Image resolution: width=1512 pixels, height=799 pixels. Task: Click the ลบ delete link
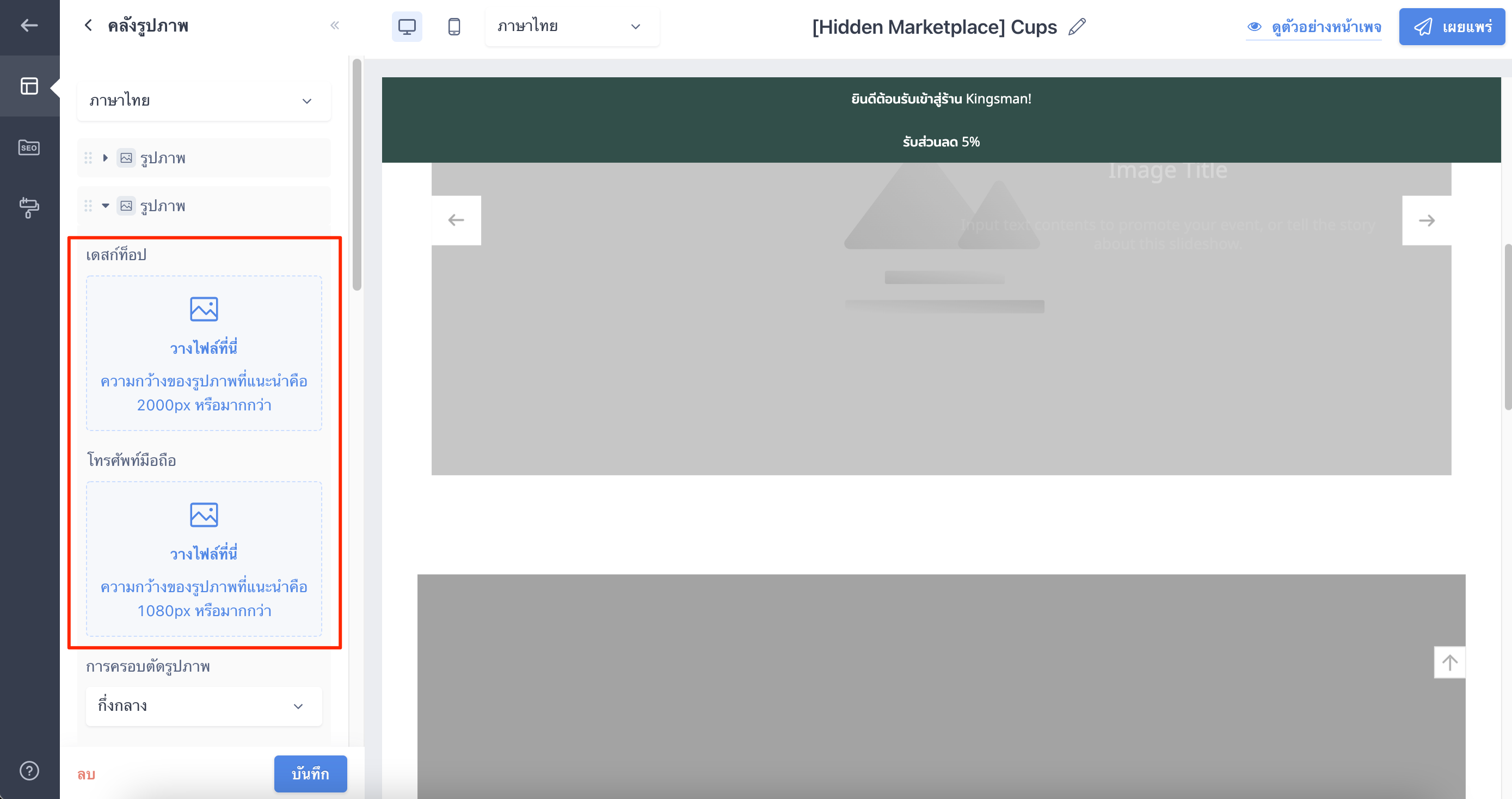(87, 774)
